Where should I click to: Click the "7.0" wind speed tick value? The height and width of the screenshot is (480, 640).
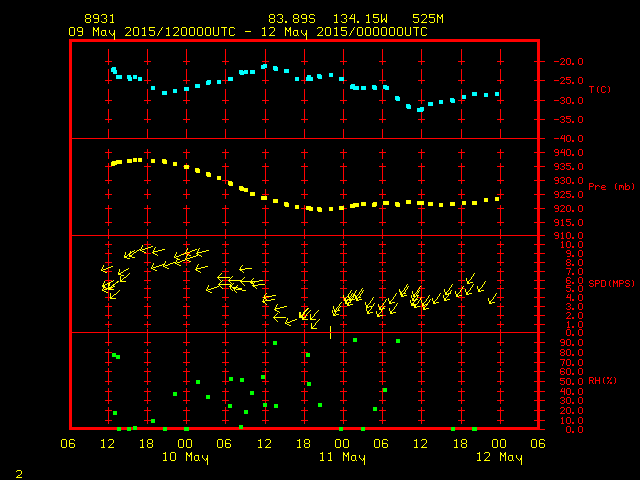coord(574,272)
